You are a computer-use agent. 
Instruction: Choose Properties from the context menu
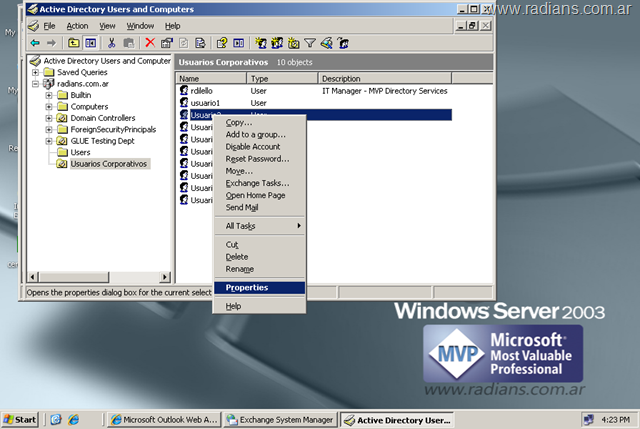[x=246, y=288]
